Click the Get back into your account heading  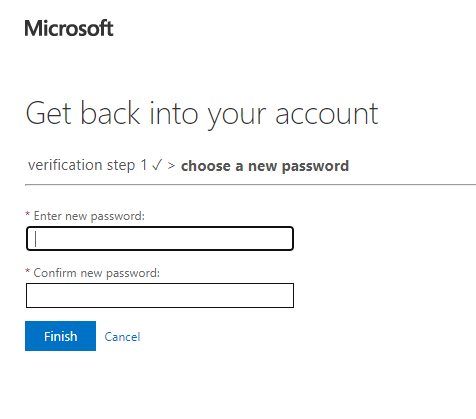[202, 114]
